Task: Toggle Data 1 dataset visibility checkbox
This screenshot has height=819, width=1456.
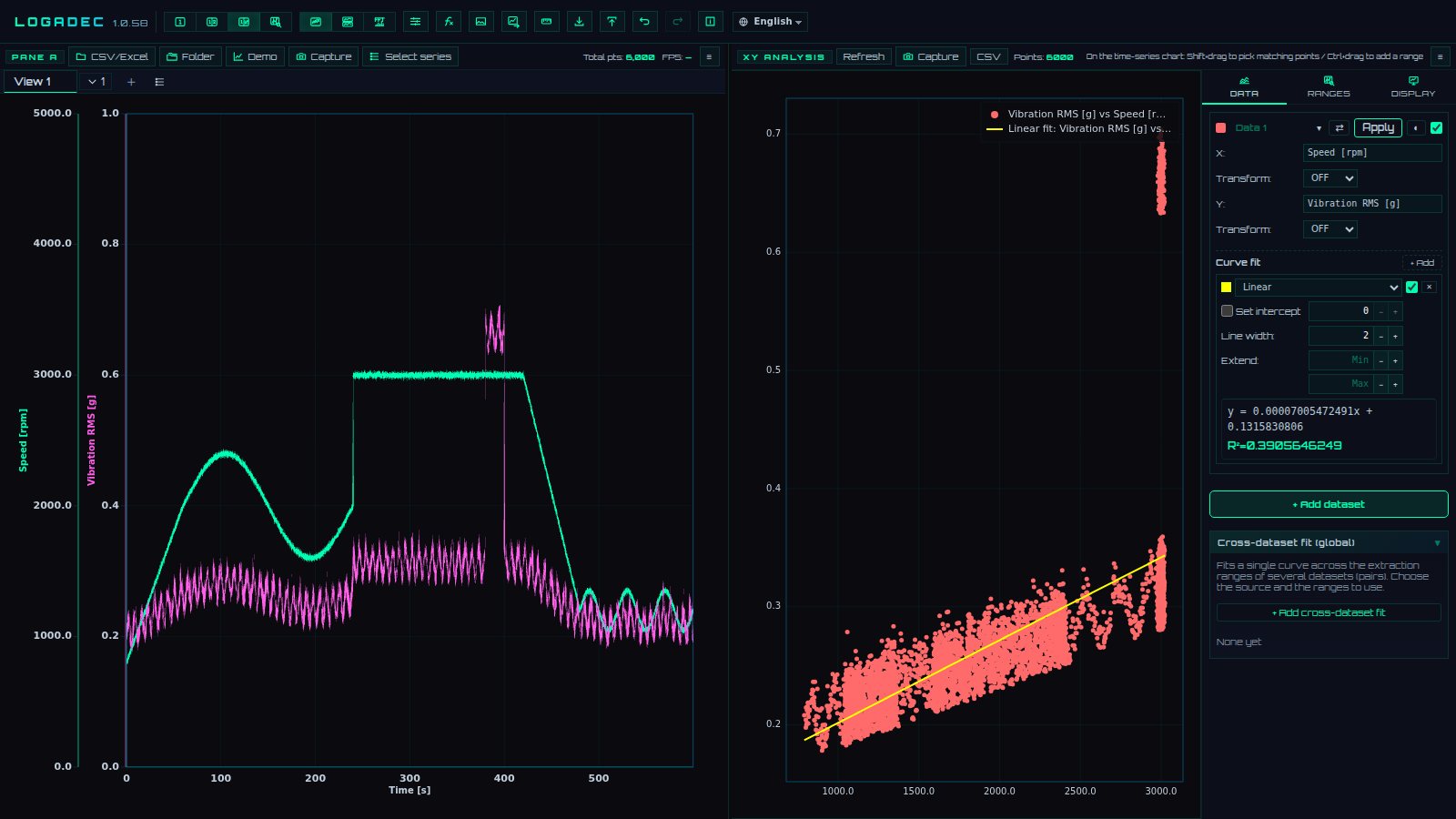Action: 1437,128
